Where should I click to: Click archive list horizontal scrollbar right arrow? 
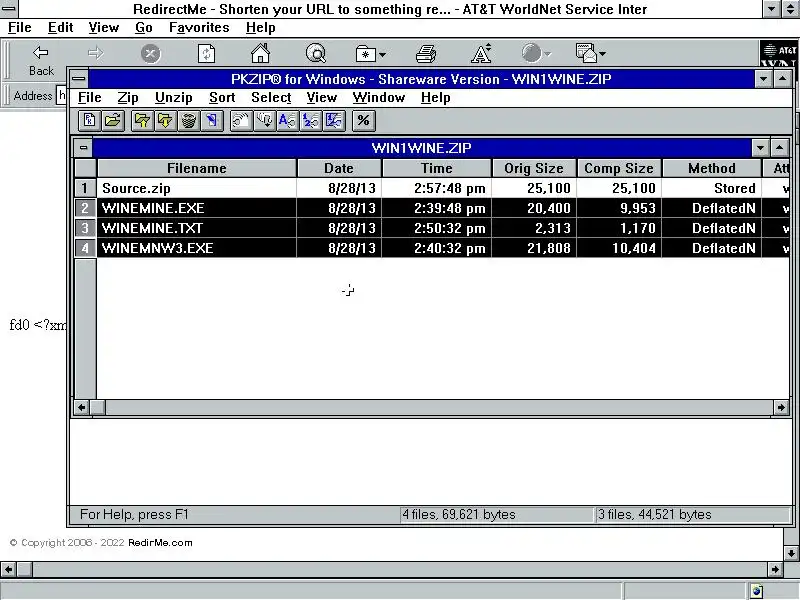pyautogui.click(x=781, y=407)
